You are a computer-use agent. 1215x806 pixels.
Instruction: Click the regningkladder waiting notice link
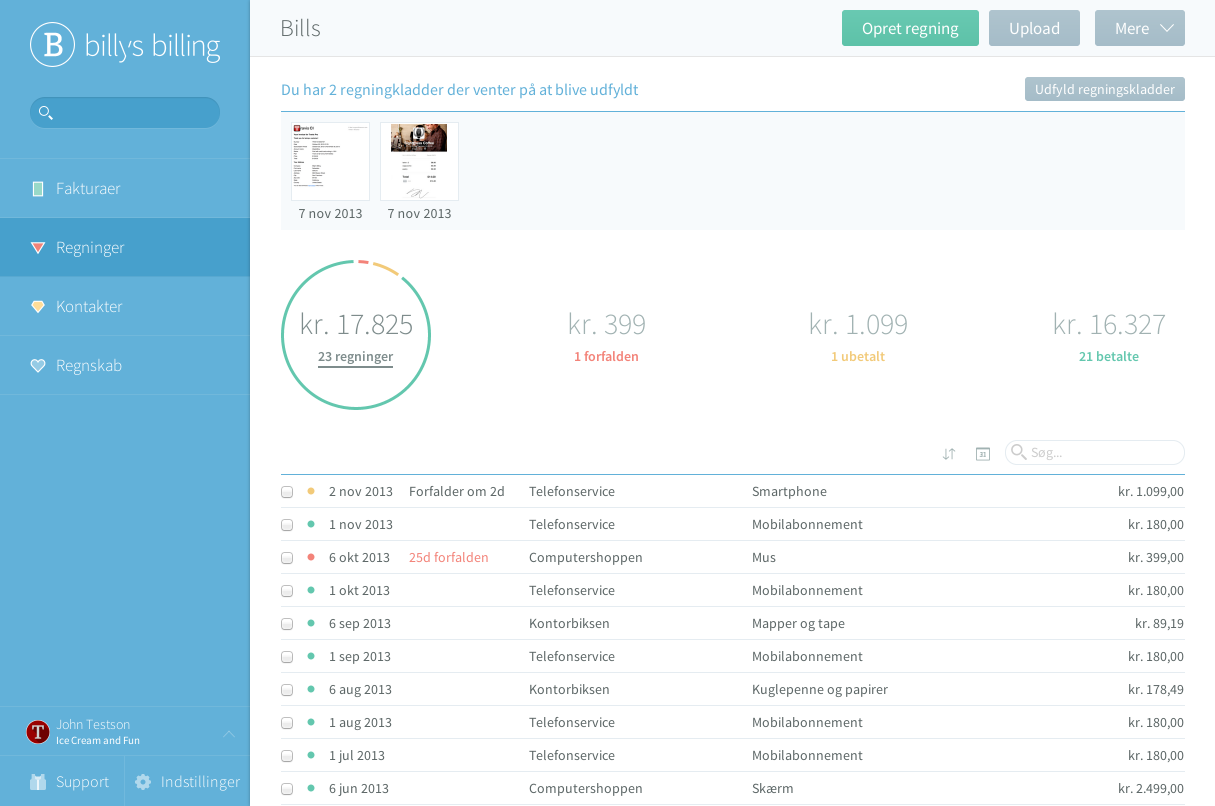pyautogui.click(x=459, y=90)
